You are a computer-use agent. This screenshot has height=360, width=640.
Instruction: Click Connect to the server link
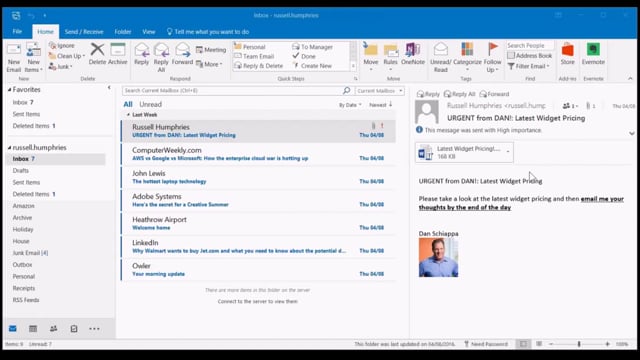pyautogui.click(x=258, y=301)
